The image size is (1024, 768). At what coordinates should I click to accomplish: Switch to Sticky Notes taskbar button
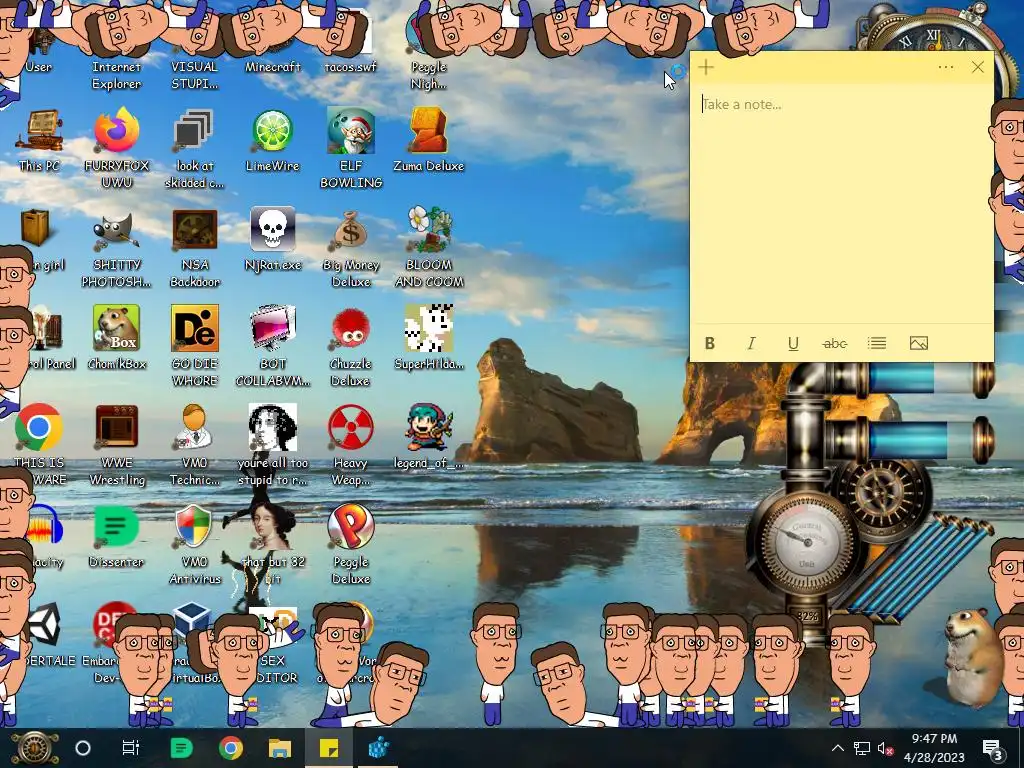pyautogui.click(x=329, y=748)
